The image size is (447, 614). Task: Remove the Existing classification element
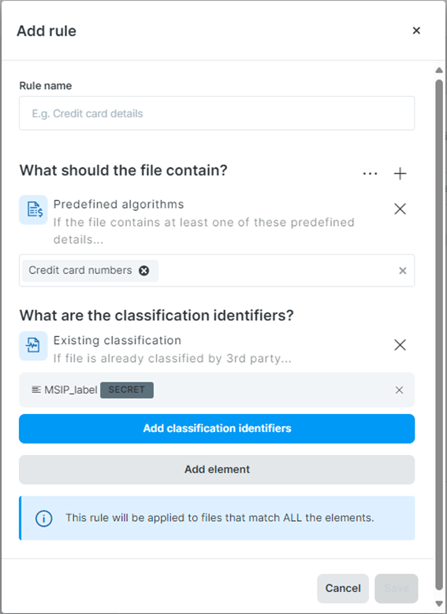click(x=400, y=345)
